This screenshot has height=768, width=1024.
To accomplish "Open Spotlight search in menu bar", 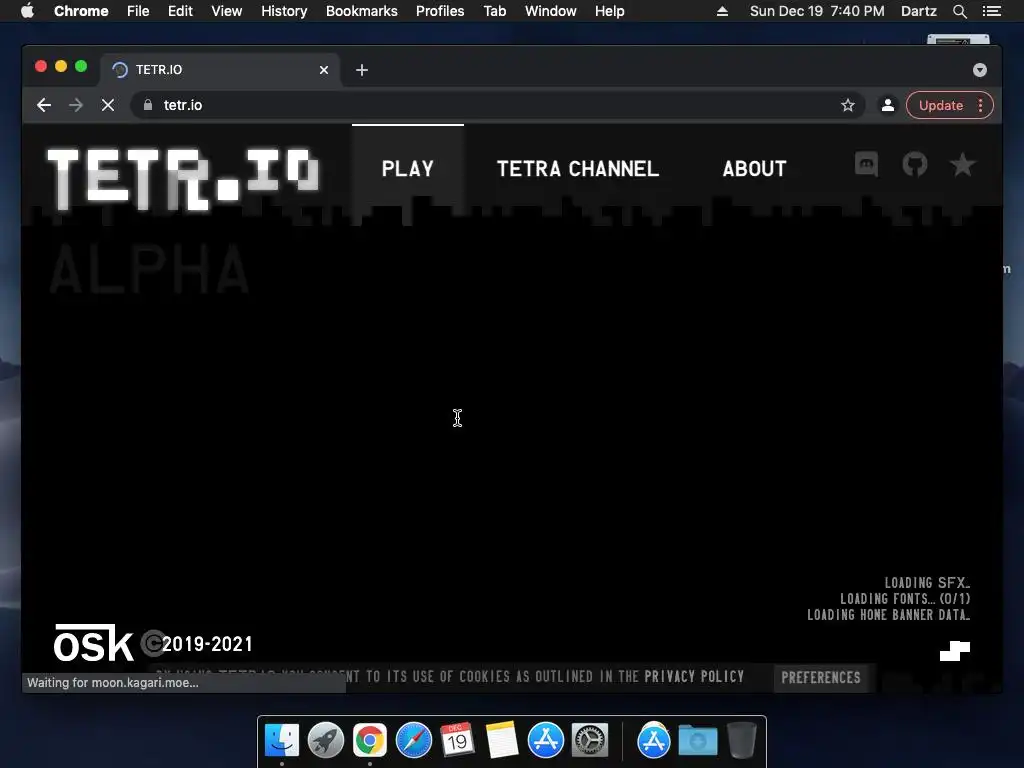I will click(x=959, y=11).
